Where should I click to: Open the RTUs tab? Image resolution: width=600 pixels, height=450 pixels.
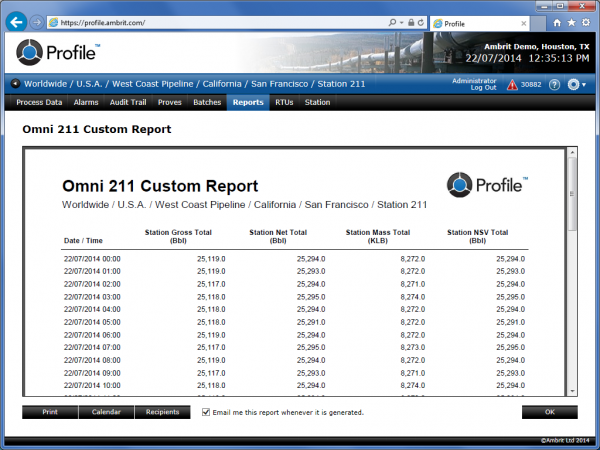284,102
